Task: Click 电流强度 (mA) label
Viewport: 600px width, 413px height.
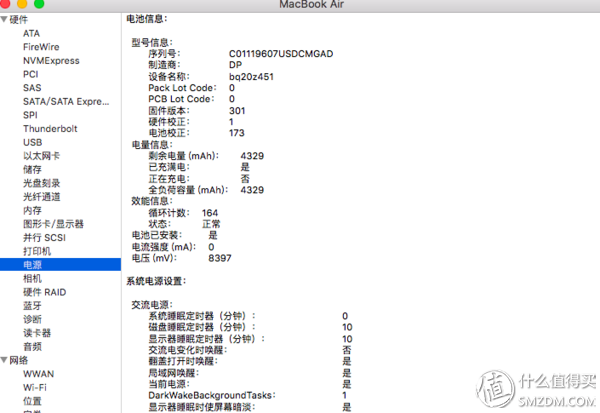Action: click(163, 247)
